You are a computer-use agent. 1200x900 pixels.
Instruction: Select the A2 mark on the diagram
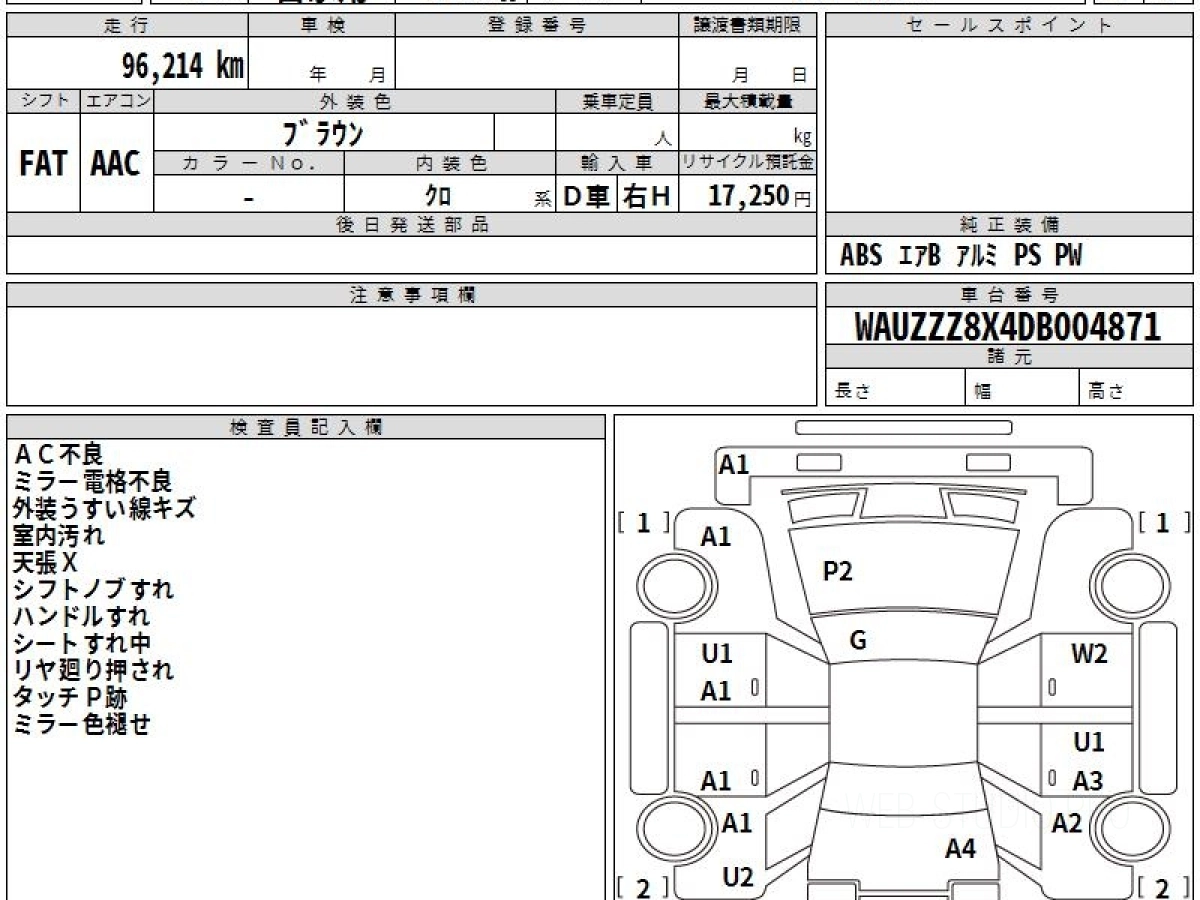pos(1067,823)
